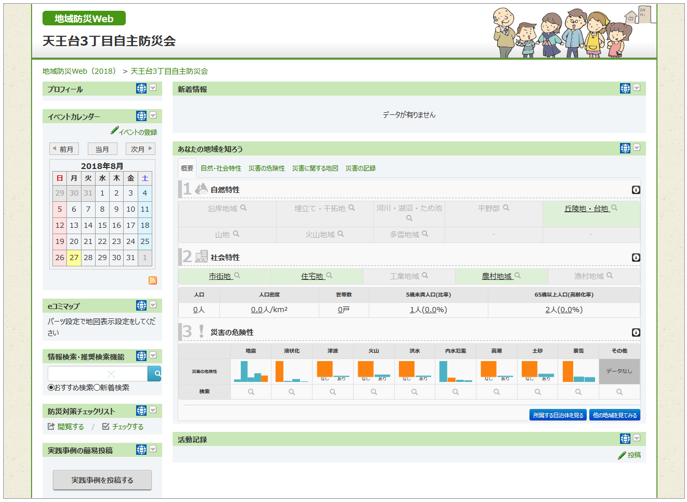Click the info icon beside 自然特性 heading
Image resolution: width=687 pixels, height=502 pixels.
point(635,190)
